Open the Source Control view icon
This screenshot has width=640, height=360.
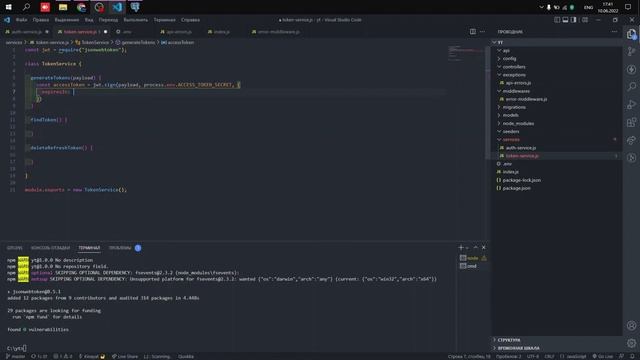point(631,51)
